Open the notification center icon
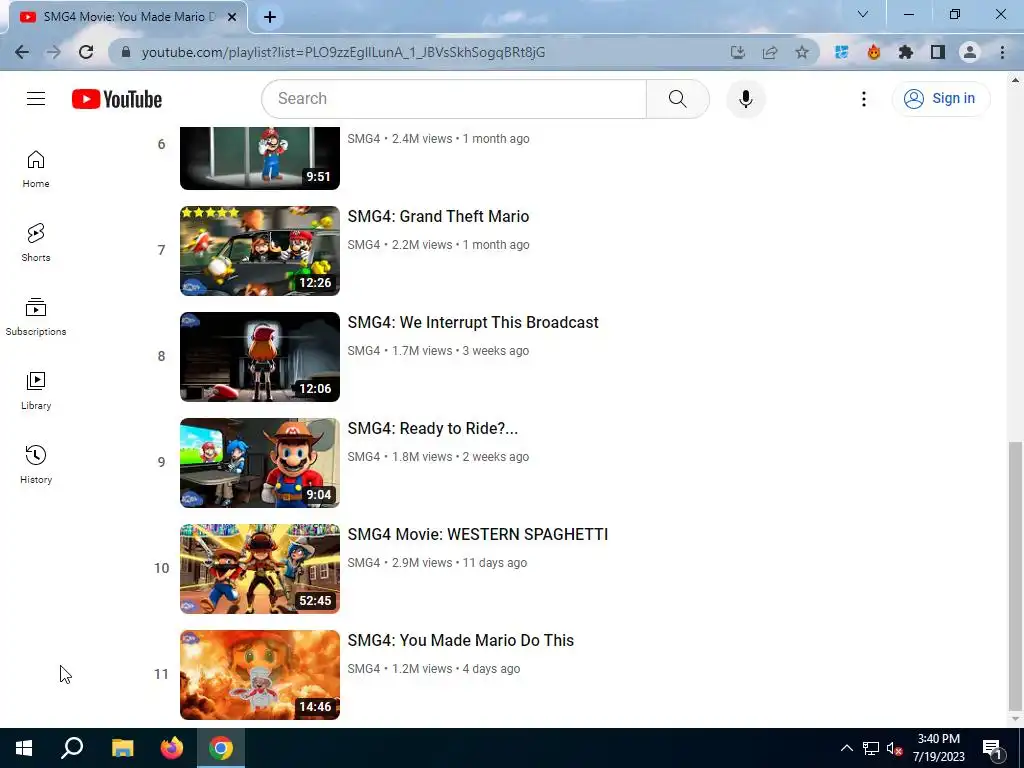Screen dimensions: 1024x768 pos(992,748)
